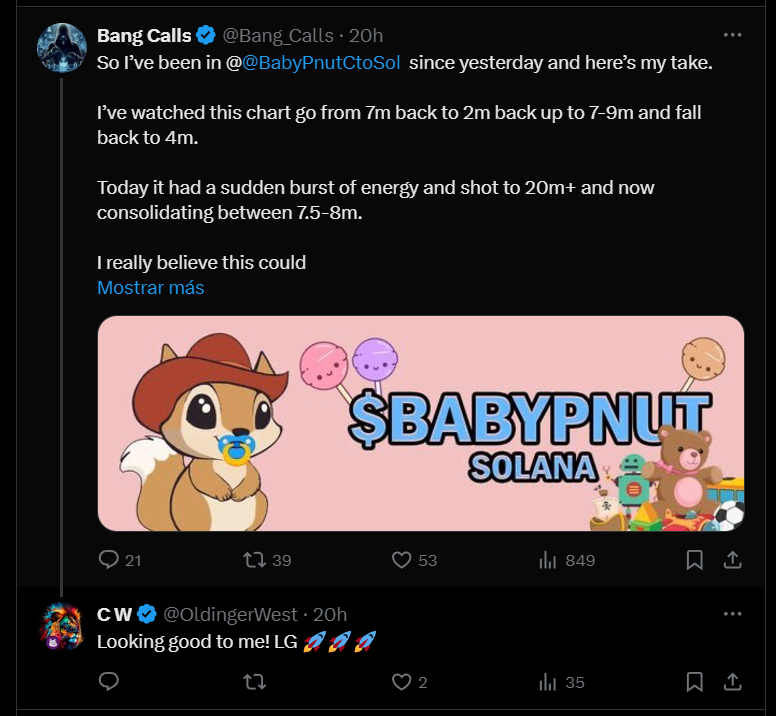Open more options for C W's reply
The height and width of the screenshot is (716, 776).
(x=732, y=614)
